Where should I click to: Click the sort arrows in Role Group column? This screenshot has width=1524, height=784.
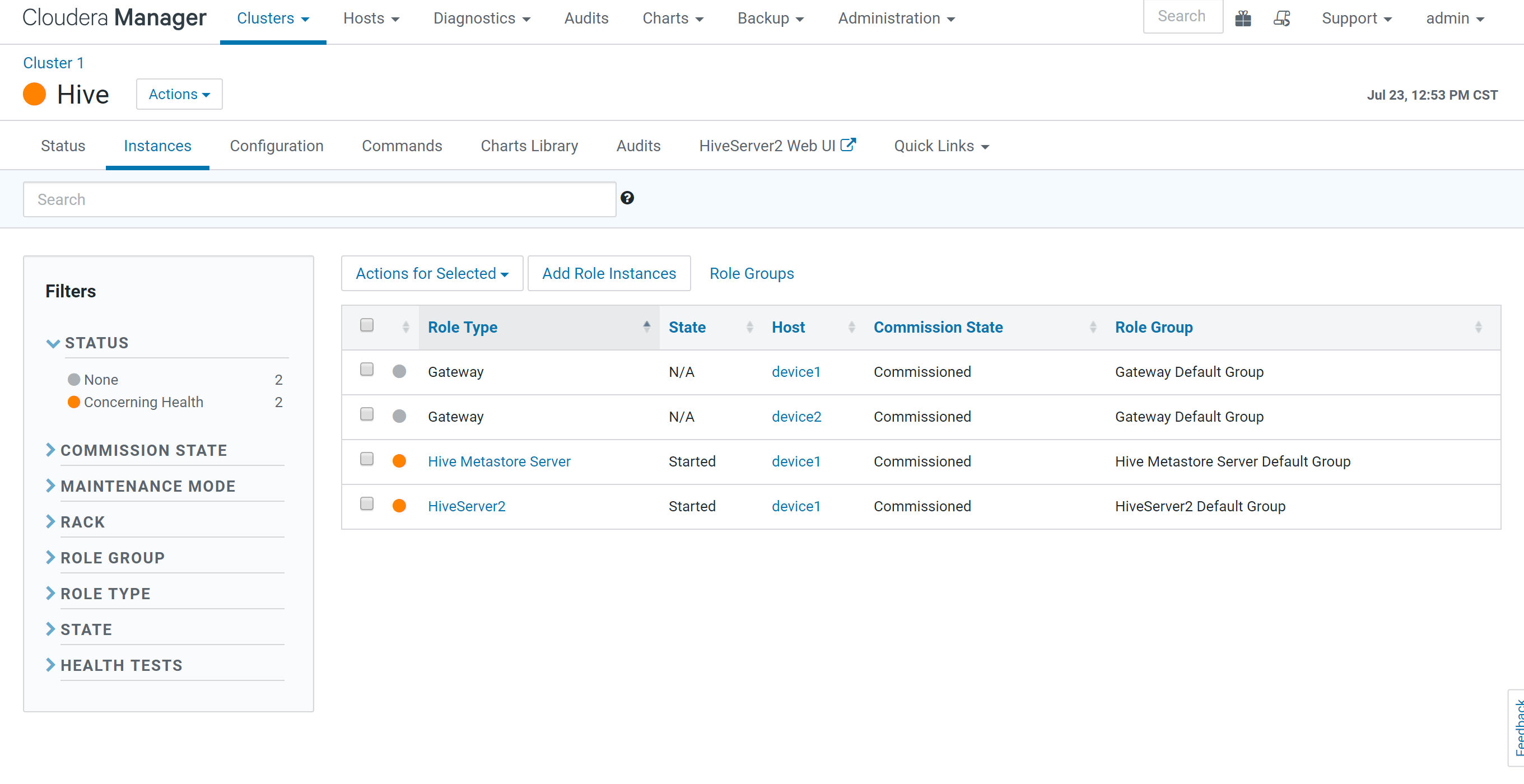coord(1478,327)
